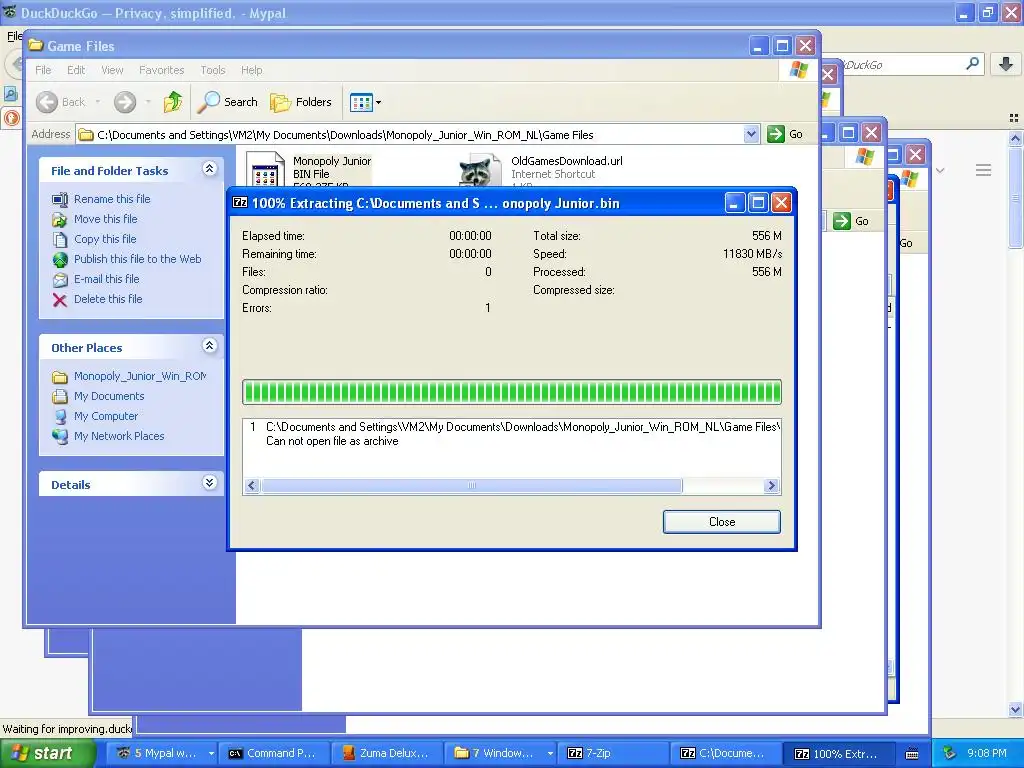Select the 'Can not open file as archive' error row
This screenshot has height=768, width=1024.
pos(332,441)
